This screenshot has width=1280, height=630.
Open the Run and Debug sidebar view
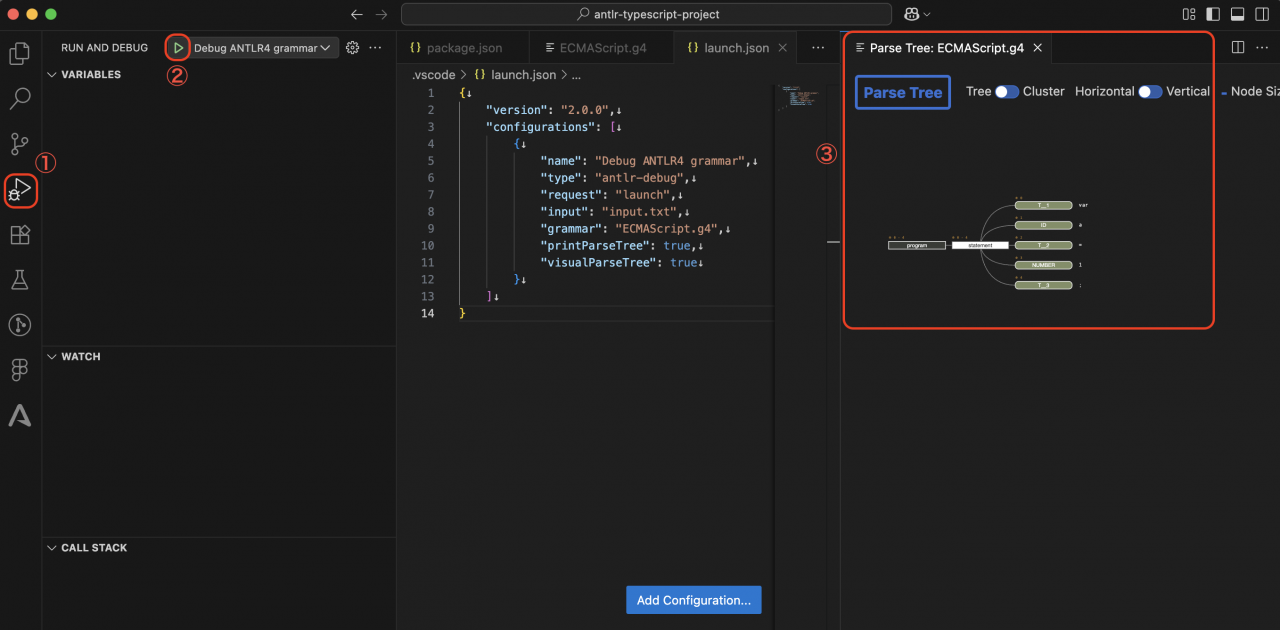click(x=20, y=190)
